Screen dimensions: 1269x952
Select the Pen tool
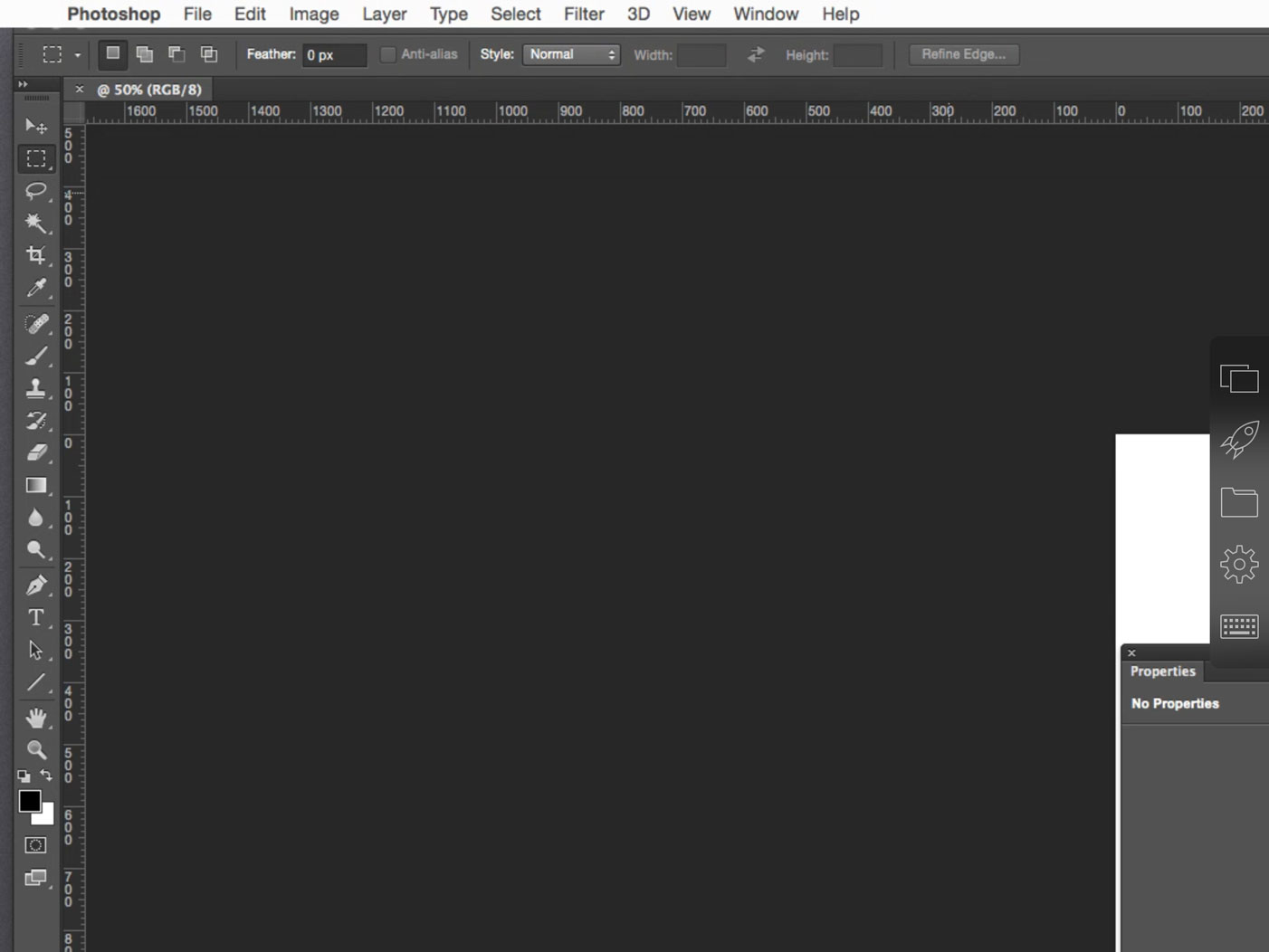[36, 585]
